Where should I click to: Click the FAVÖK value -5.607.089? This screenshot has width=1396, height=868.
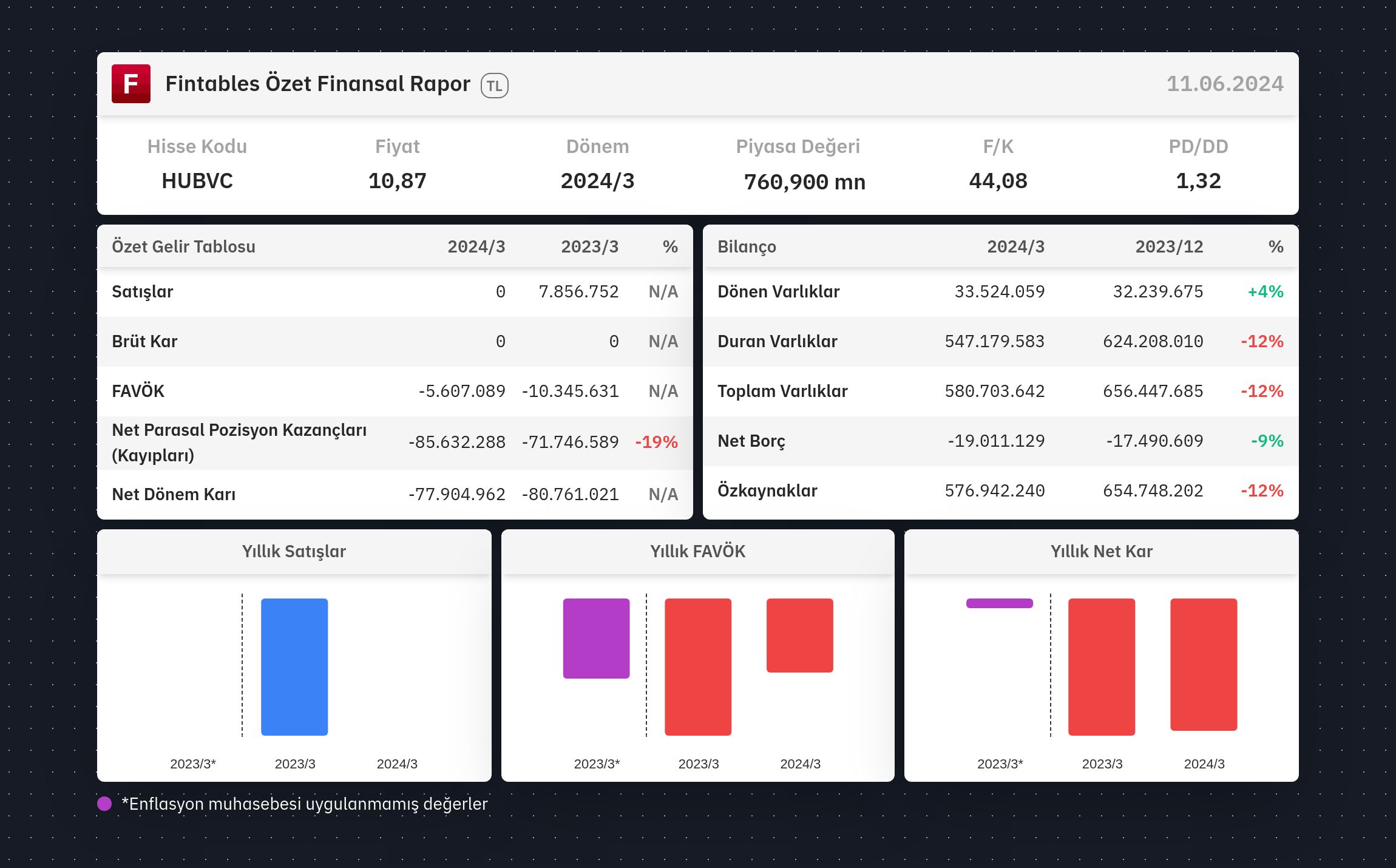(x=461, y=391)
